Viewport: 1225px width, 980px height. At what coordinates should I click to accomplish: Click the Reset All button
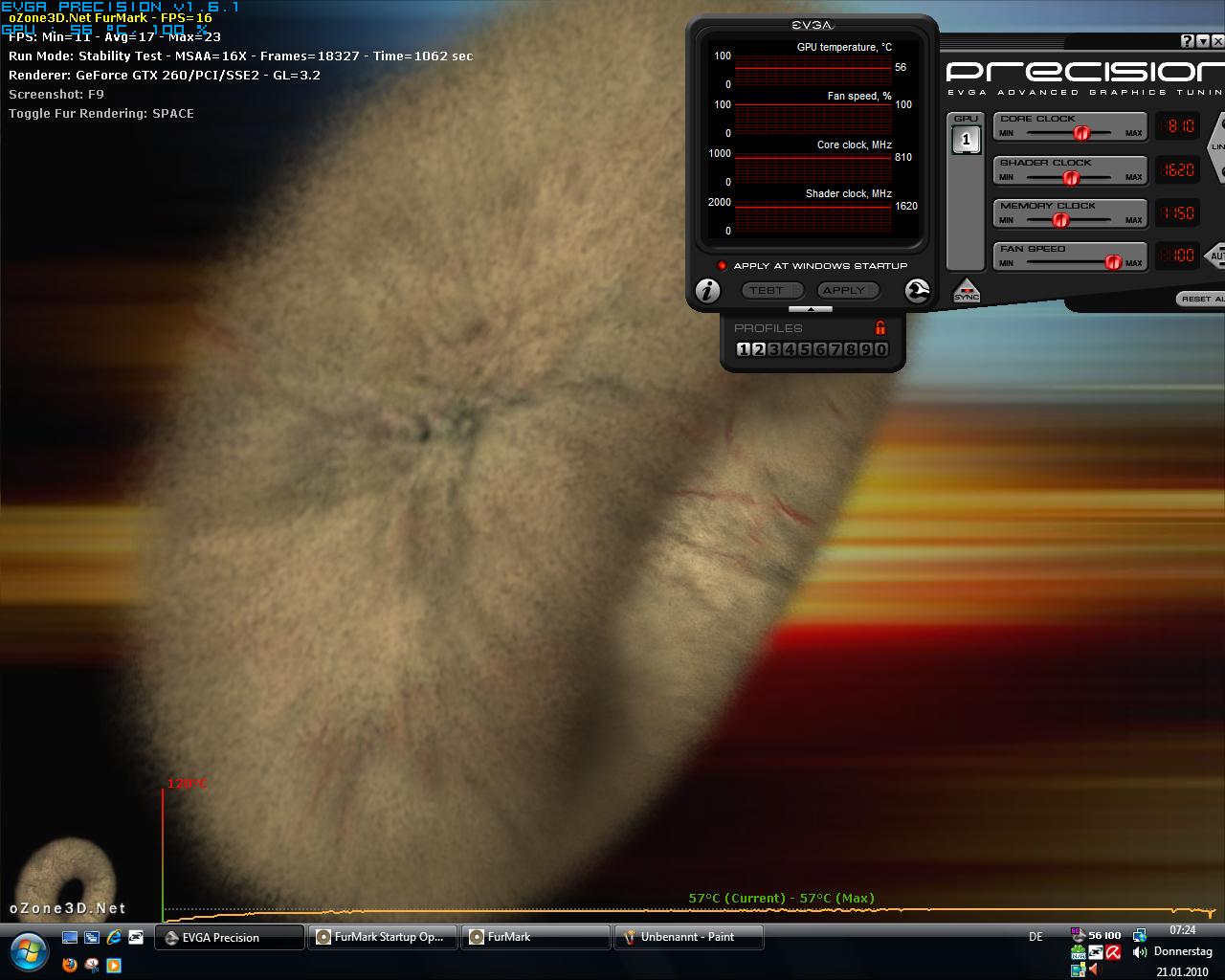pyautogui.click(x=1201, y=299)
